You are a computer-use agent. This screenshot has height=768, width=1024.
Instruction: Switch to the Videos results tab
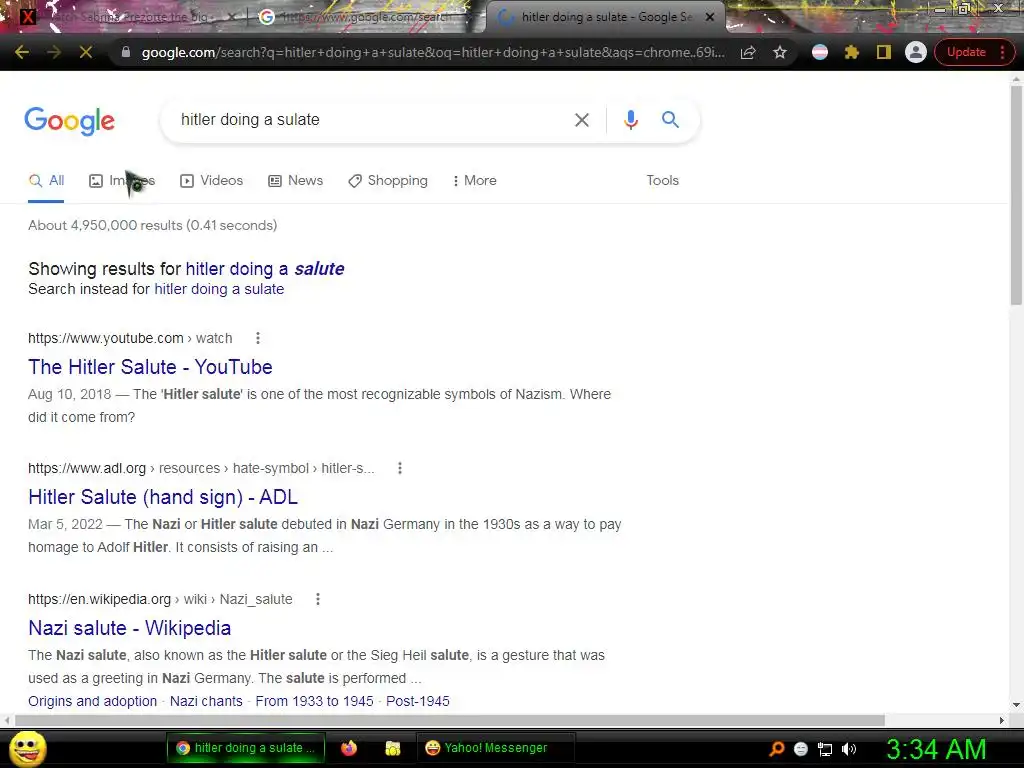(x=212, y=181)
